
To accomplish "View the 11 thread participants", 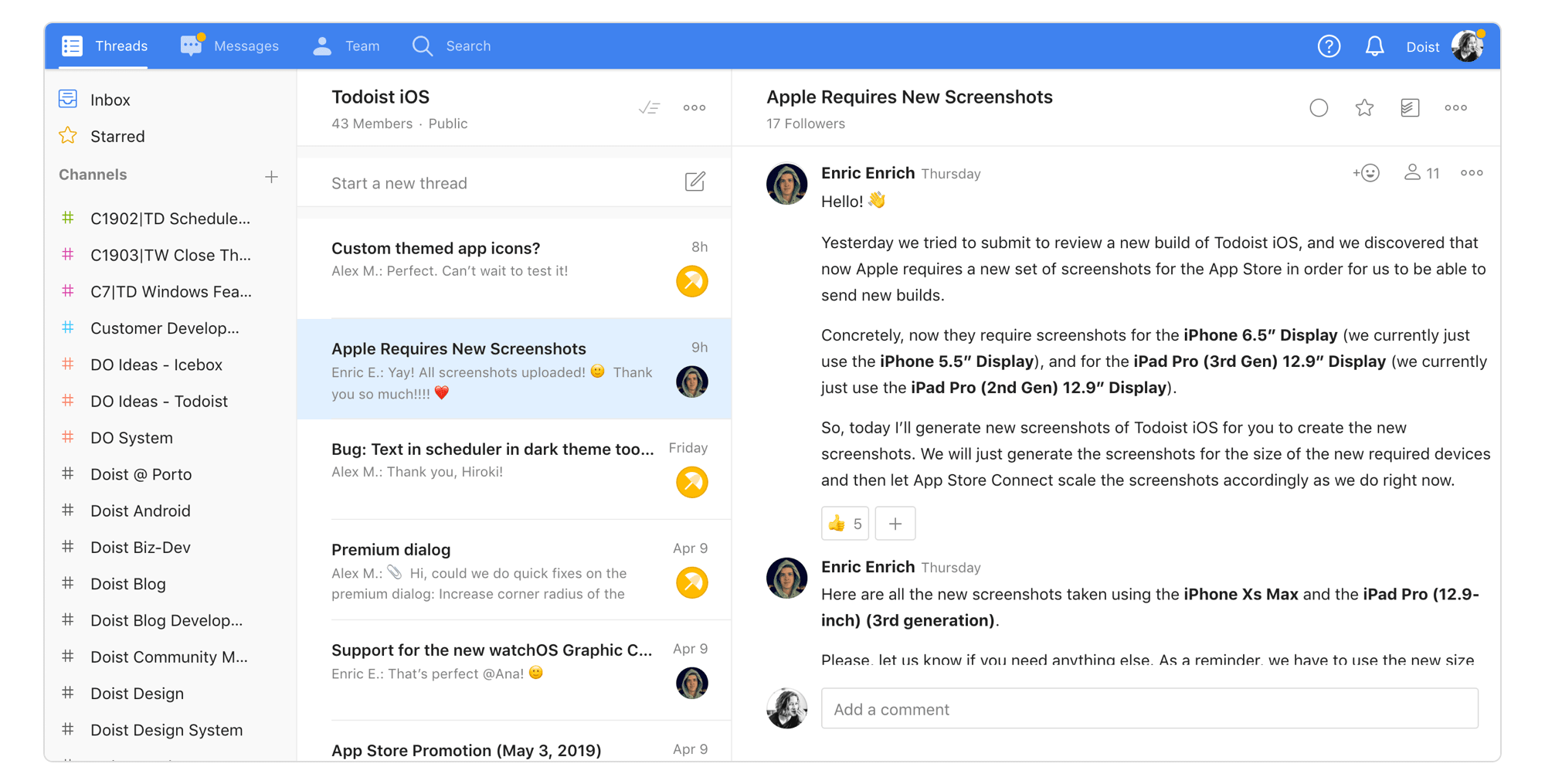I will (1421, 172).
